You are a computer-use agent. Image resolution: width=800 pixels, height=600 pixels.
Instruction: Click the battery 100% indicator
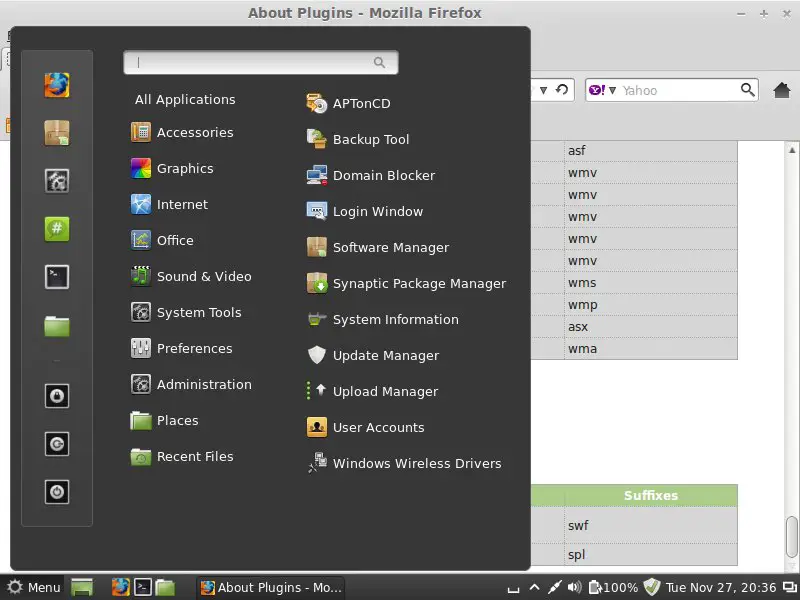pyautogui.click(x=613, y=588)
